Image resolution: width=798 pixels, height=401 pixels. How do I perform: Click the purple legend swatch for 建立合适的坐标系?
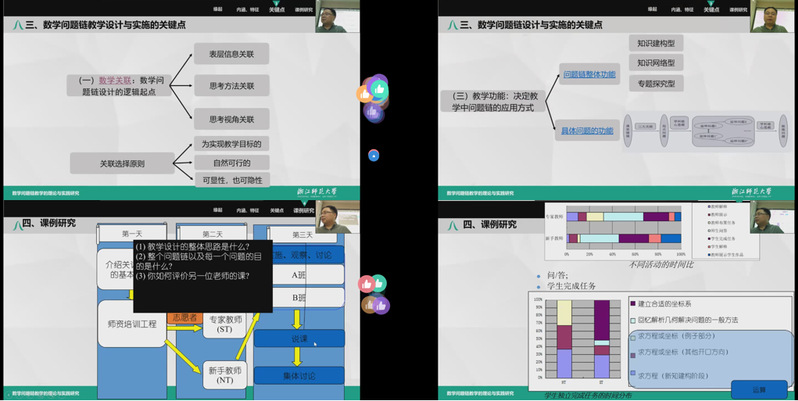(x=632, y=303)
